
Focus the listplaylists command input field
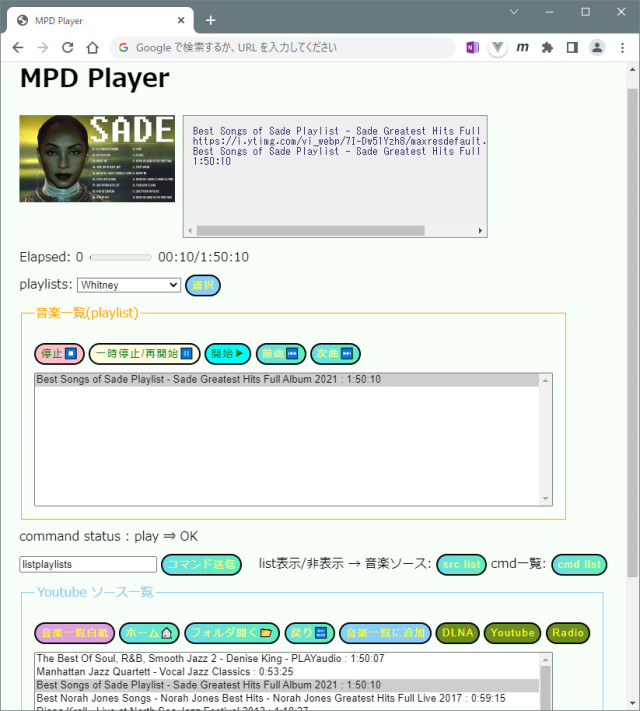[x=88, y=565]
